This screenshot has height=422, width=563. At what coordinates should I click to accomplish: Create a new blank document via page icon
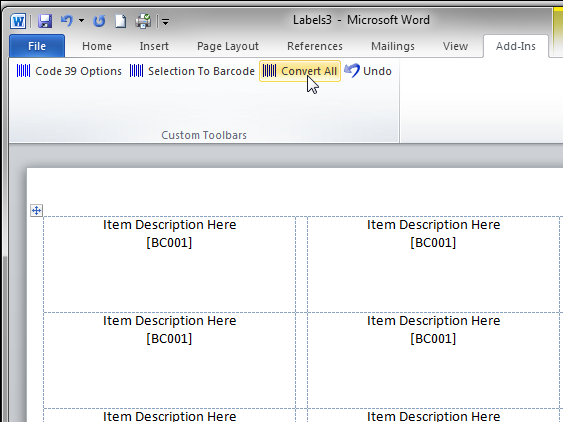coord(121,21)
